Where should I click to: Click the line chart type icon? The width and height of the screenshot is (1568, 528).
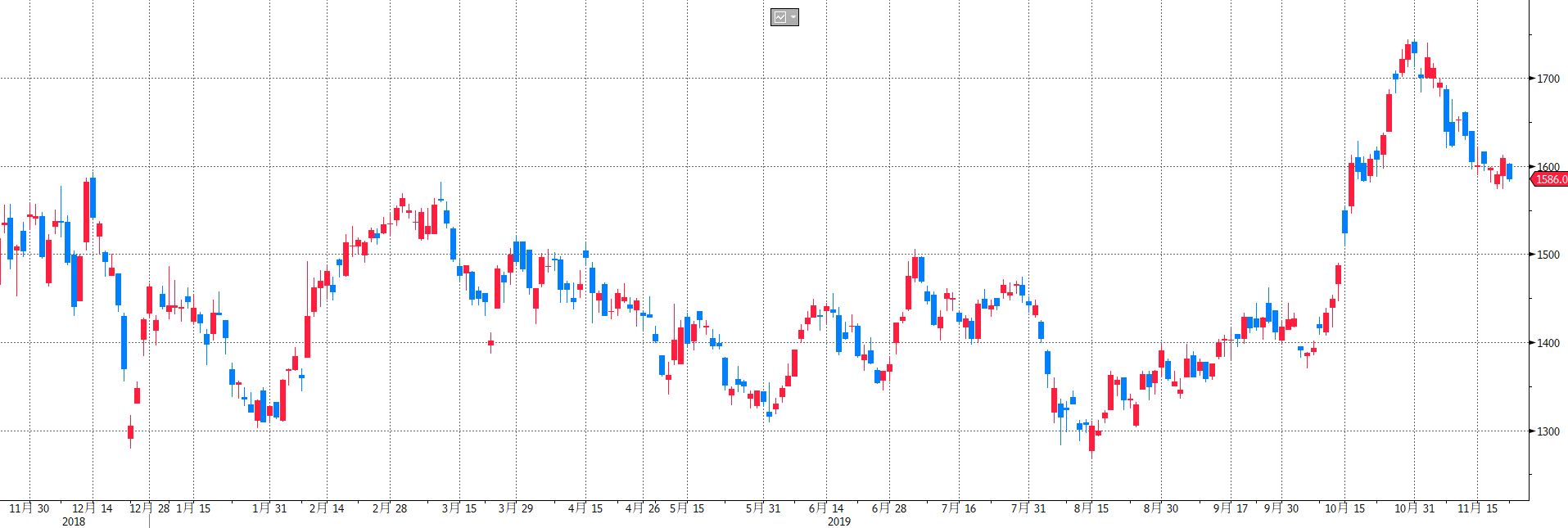click(x=780, y=17)
